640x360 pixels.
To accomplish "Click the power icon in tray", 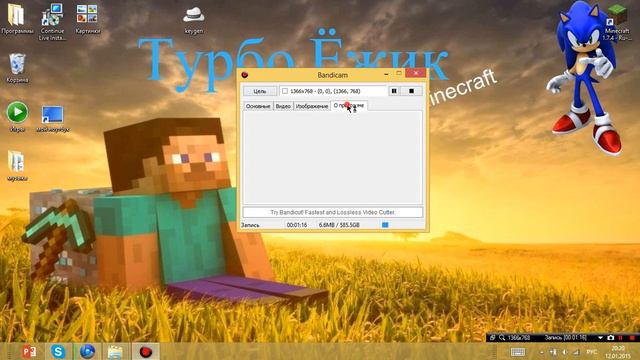I will click(553, 352).
